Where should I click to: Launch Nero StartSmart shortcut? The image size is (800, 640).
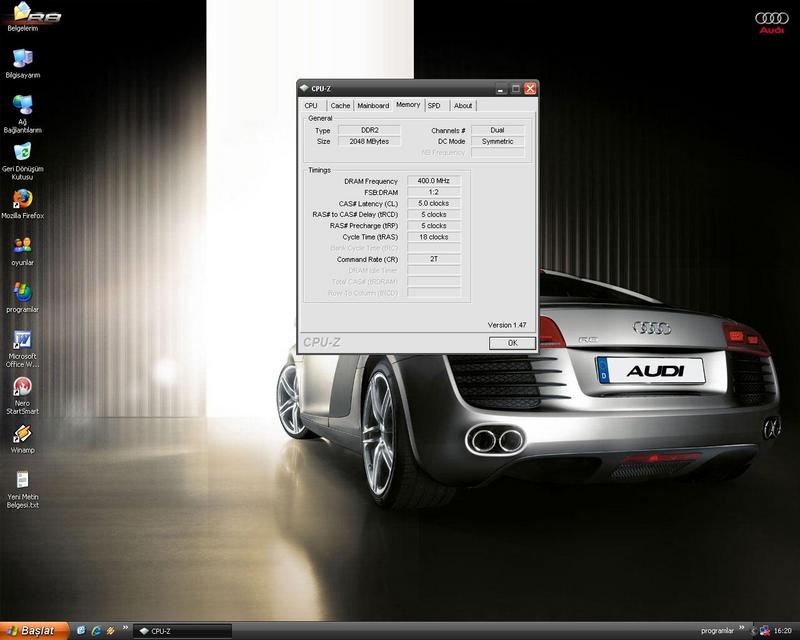22,396
